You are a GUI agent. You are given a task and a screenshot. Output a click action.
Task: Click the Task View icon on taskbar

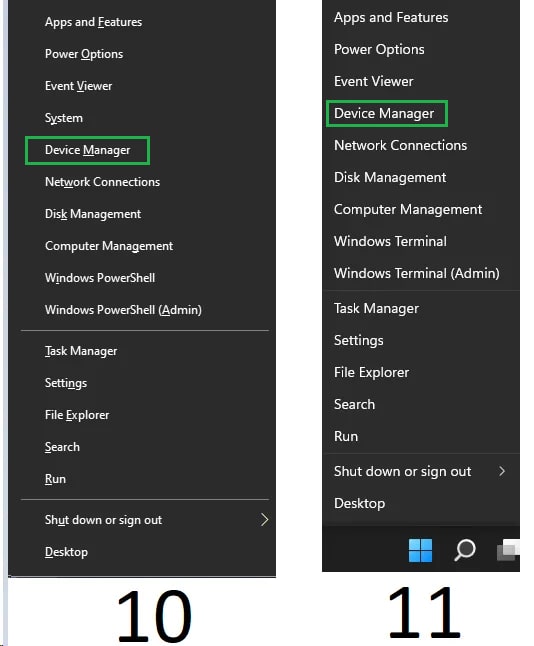(x=508, y=550)
